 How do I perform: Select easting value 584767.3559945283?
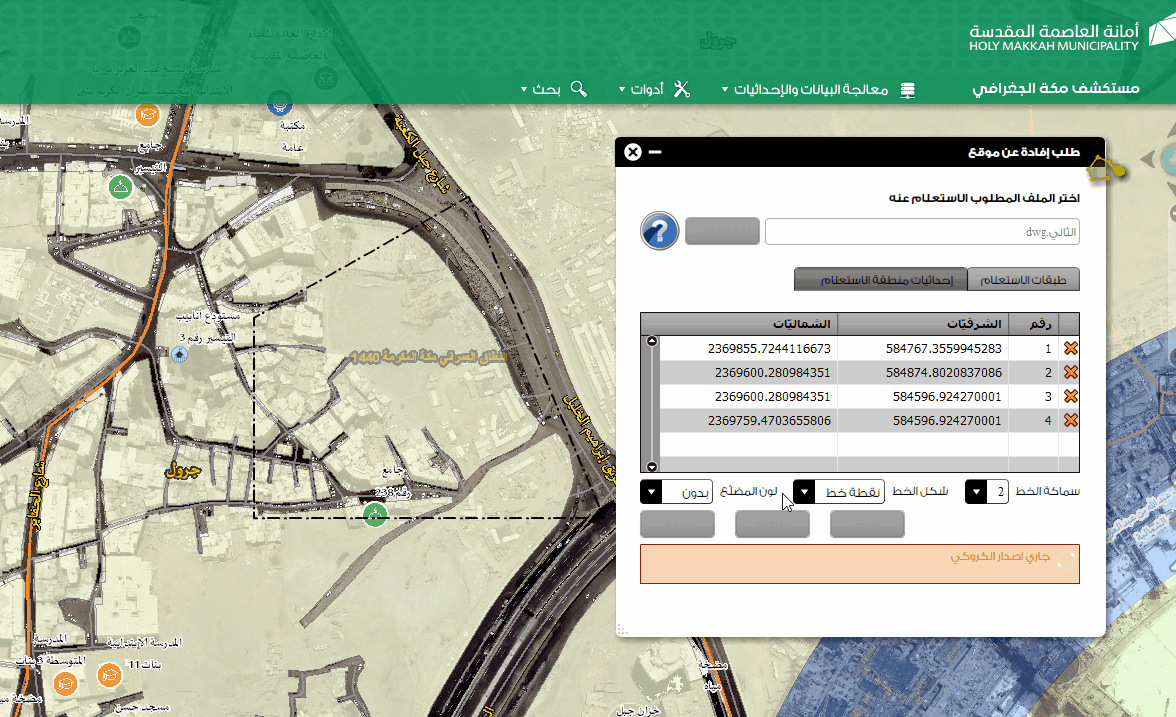944,348
